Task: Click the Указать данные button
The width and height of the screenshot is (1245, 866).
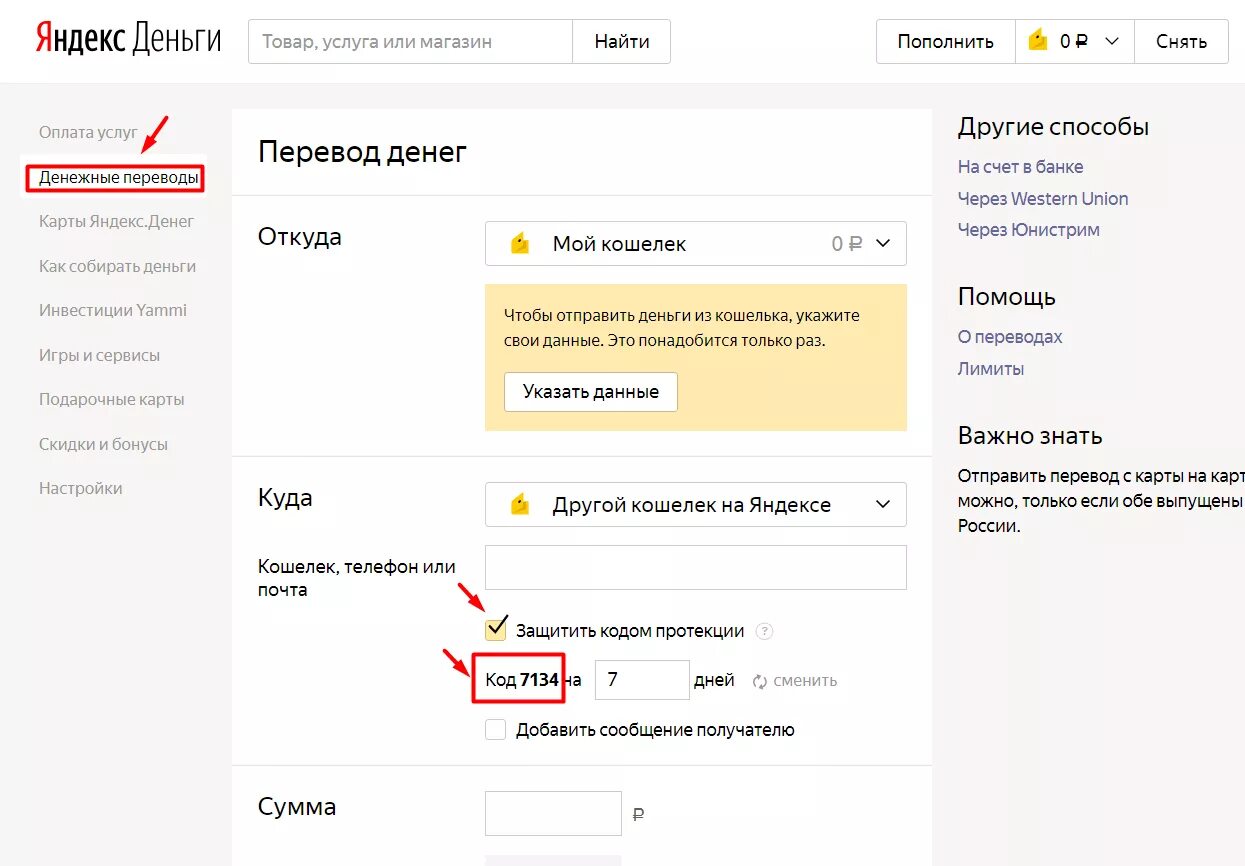Action: pyautogui.click(x=591, y=392)
